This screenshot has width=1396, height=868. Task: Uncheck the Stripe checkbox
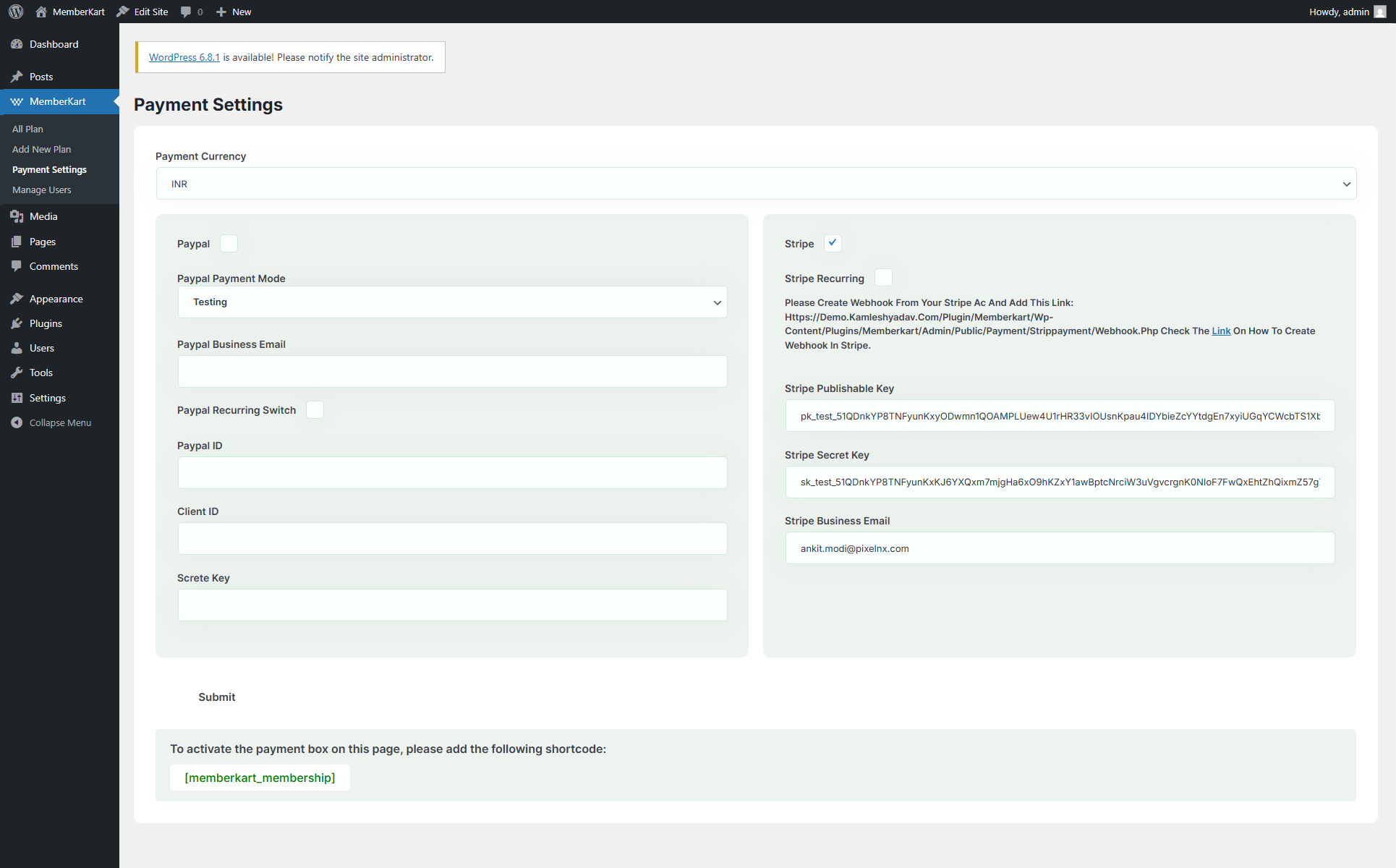tap(833, 244)
